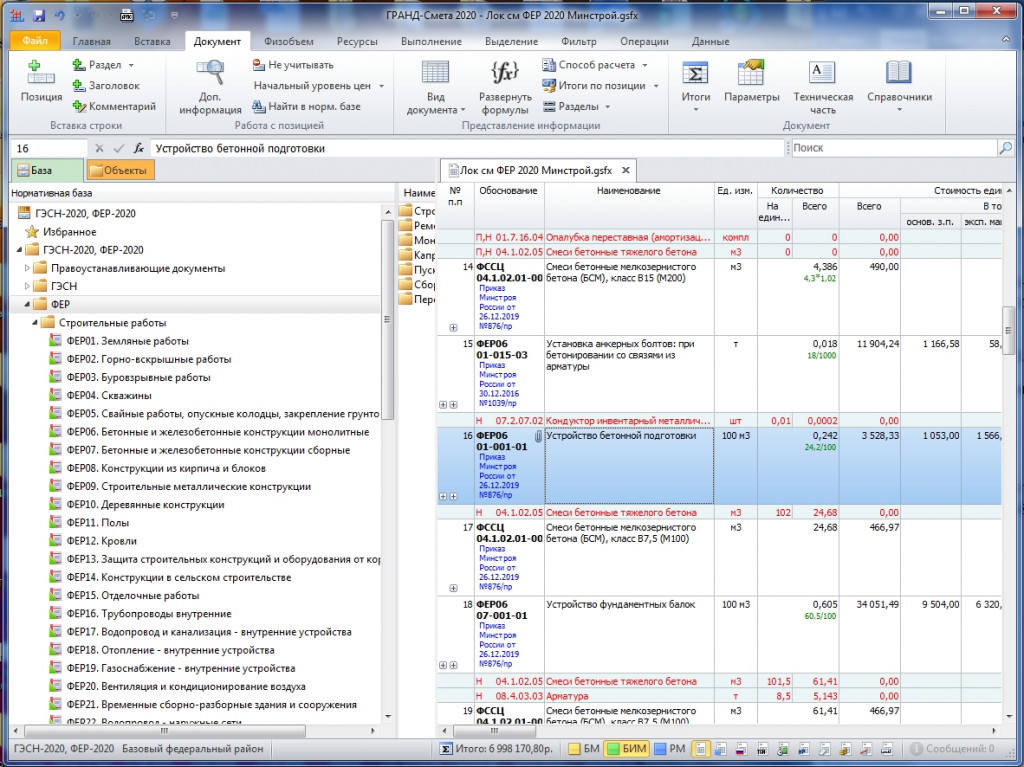Click the position number field showing 16
The width and height of the screenshot is (1024, 767).
tap(48, 148)
